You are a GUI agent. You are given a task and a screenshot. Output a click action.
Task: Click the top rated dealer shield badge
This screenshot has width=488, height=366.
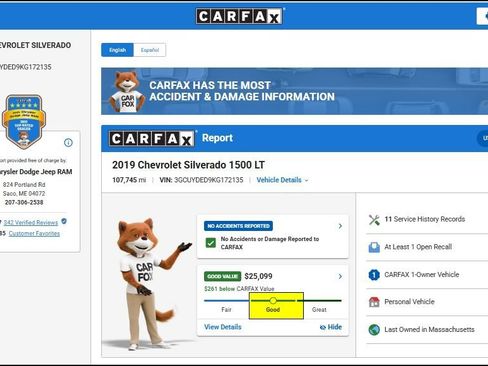coord(24,122)
